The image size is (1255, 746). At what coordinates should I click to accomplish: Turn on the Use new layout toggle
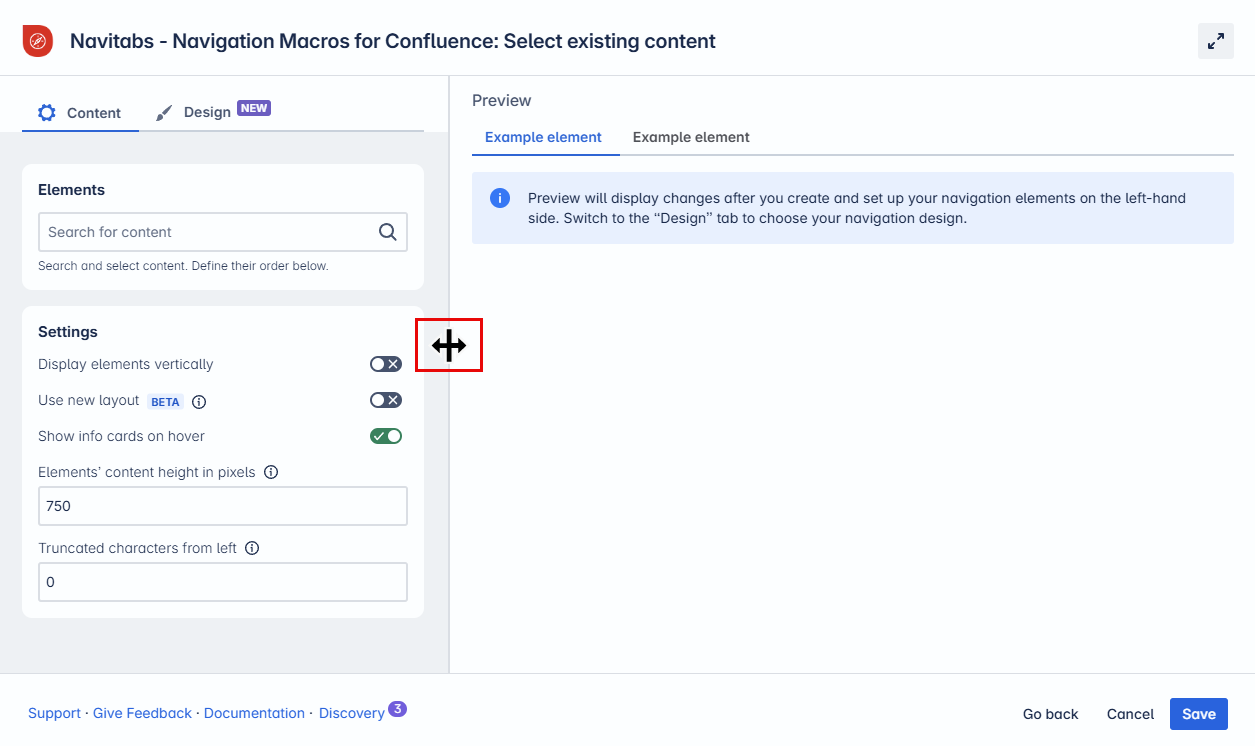pos(386,400)
